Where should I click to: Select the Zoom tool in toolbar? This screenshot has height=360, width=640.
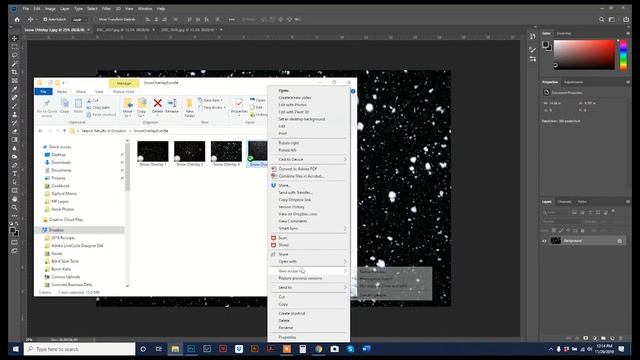pyautogui.click(x=15, y=207)
